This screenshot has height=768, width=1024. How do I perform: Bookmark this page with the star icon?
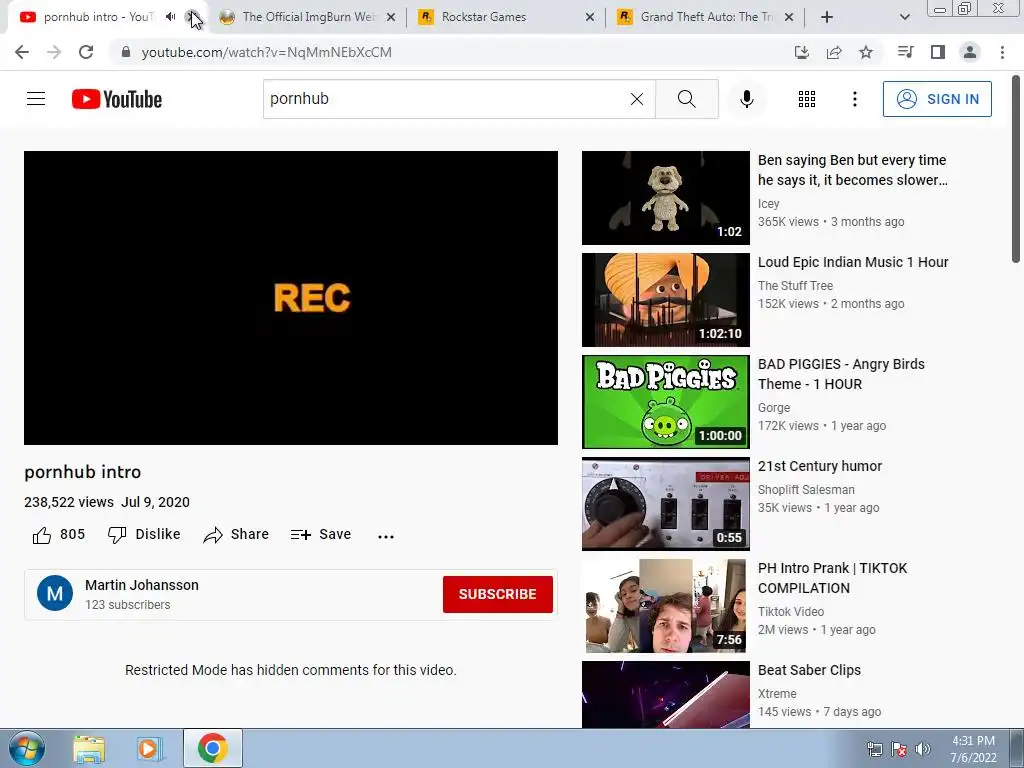(866, 52)
